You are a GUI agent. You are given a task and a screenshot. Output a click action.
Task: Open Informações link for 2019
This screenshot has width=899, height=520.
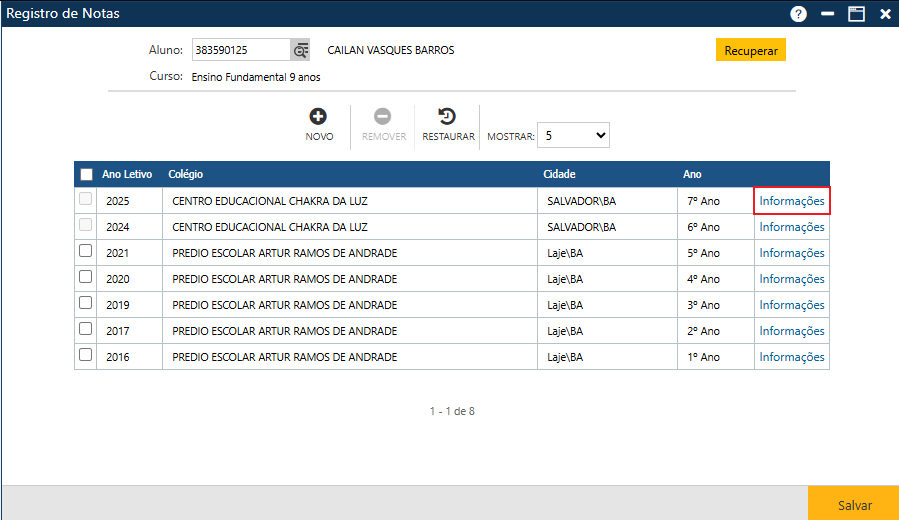[792, 305]
